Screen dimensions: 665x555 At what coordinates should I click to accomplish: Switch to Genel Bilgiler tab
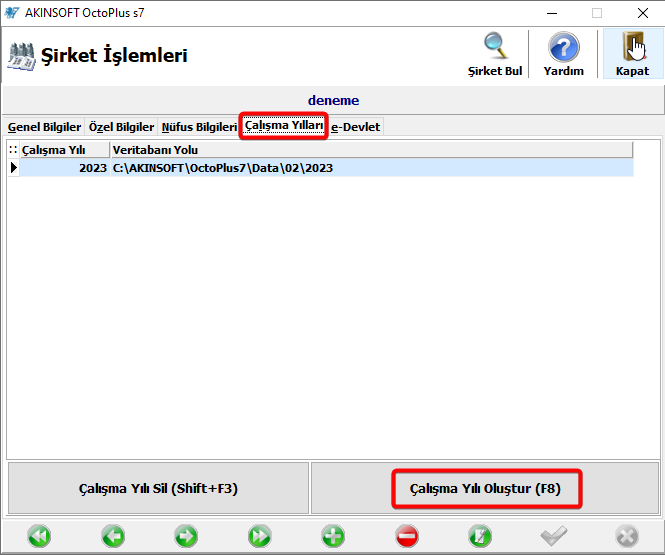coord(44,127)
